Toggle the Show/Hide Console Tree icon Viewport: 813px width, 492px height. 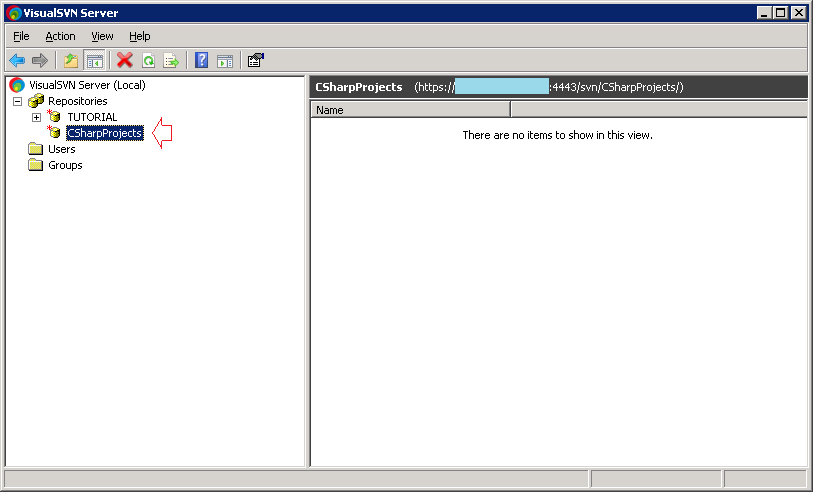tap(94, 61)
